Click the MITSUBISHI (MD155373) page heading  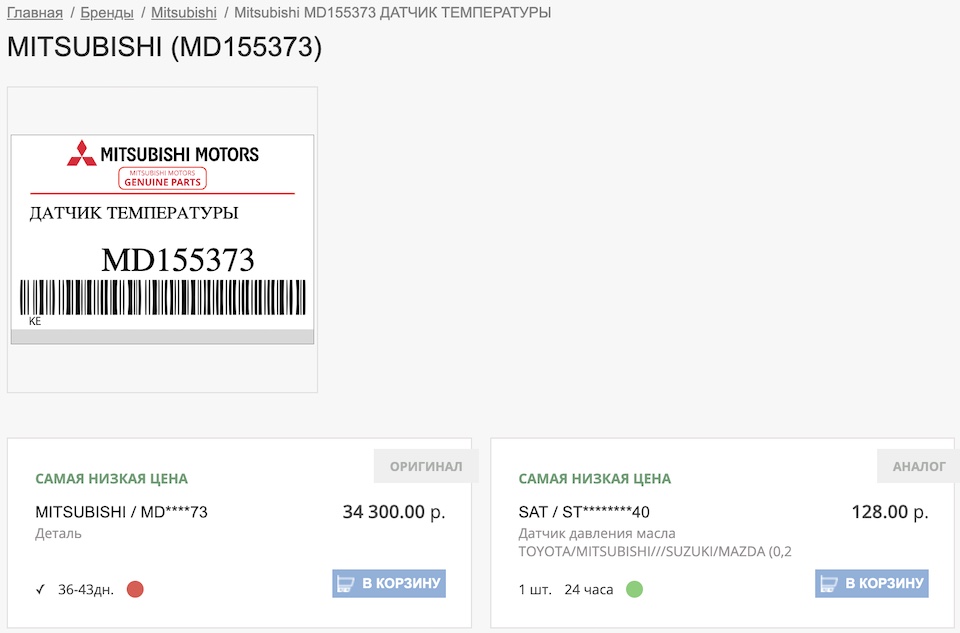[164, 48]
